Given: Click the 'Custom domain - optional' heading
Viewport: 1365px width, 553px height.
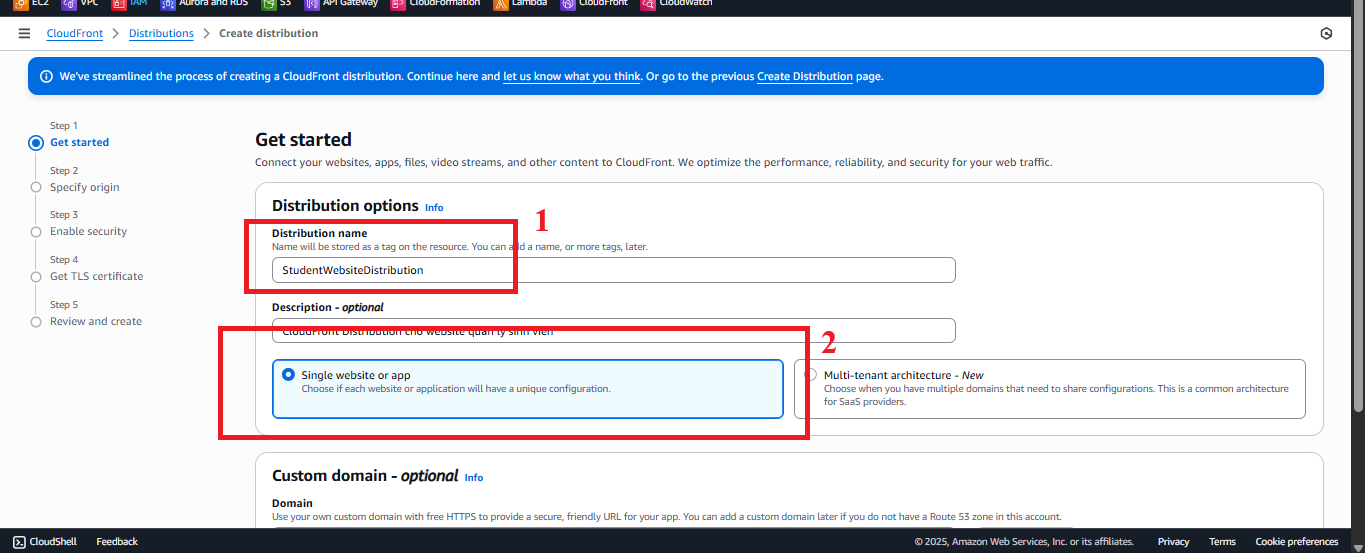Looking at the screenshot, I should 365,476.
